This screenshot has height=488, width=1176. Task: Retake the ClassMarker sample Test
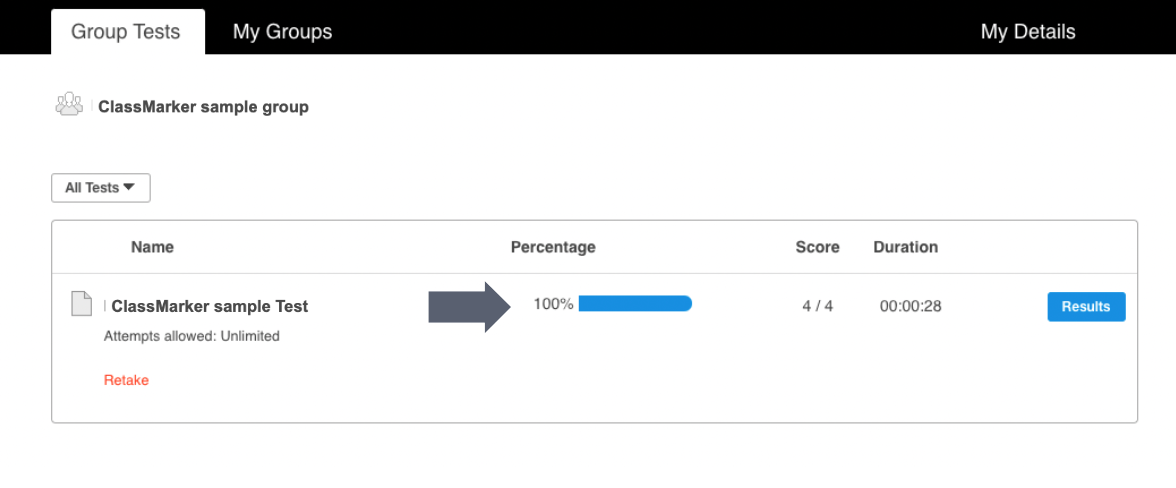[x=126, y=380]
